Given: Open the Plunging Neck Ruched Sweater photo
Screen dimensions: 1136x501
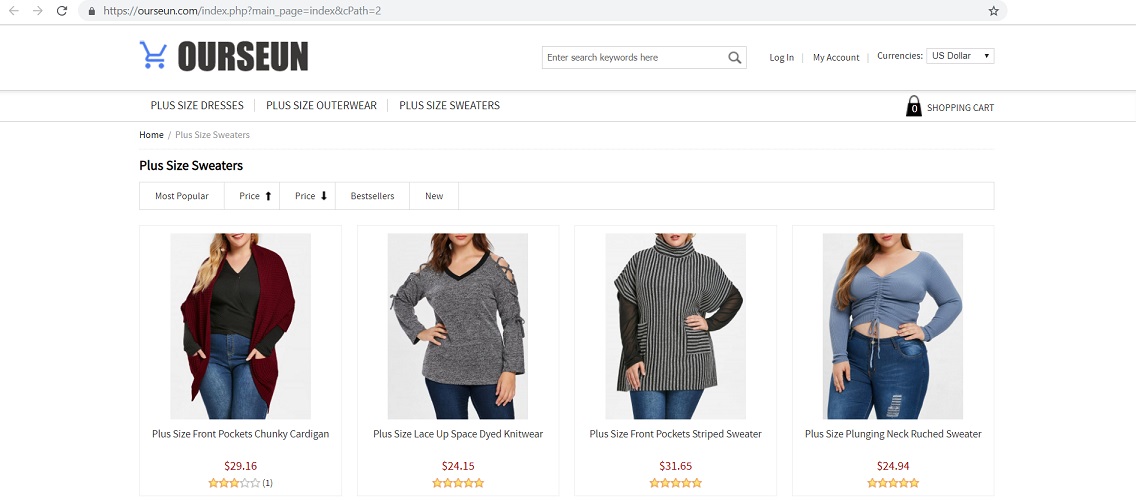Looking at the screenshot, I should pyautogui.click(x=892, y=326).
